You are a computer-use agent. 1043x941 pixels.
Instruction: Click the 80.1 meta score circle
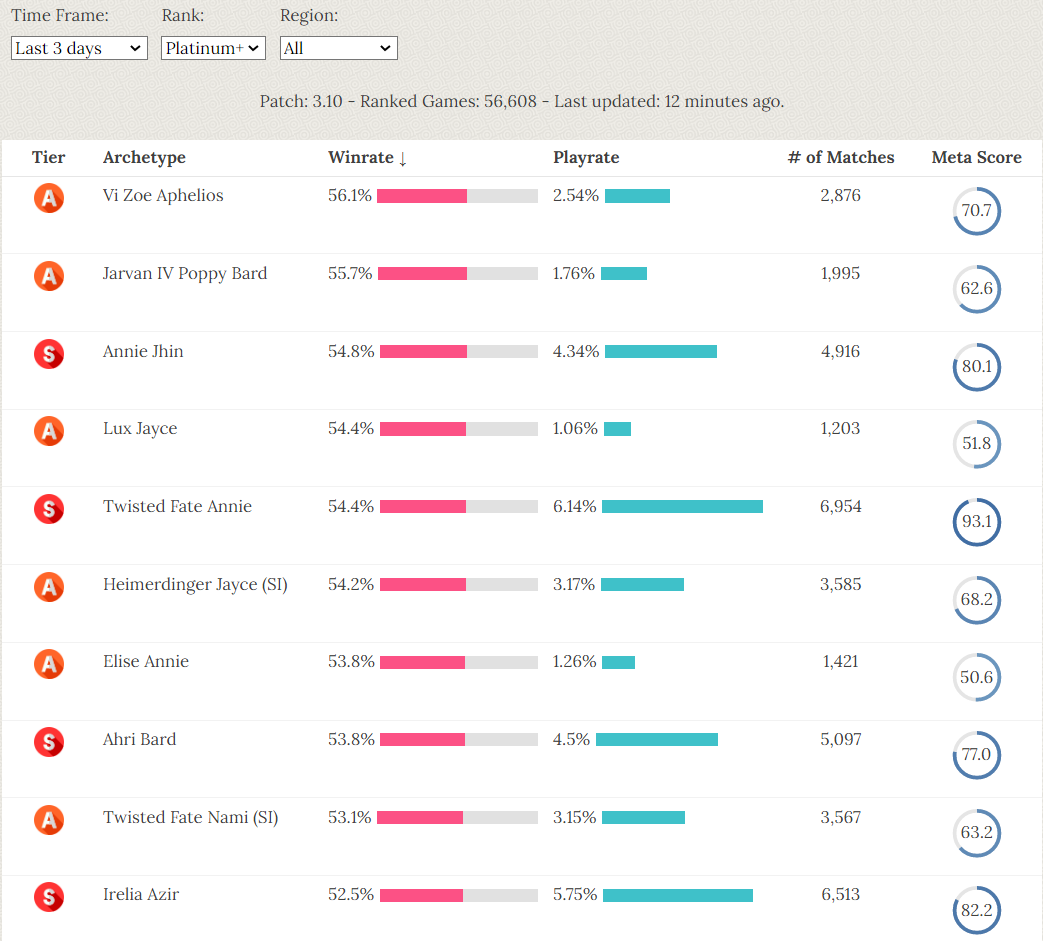point(976,366)
